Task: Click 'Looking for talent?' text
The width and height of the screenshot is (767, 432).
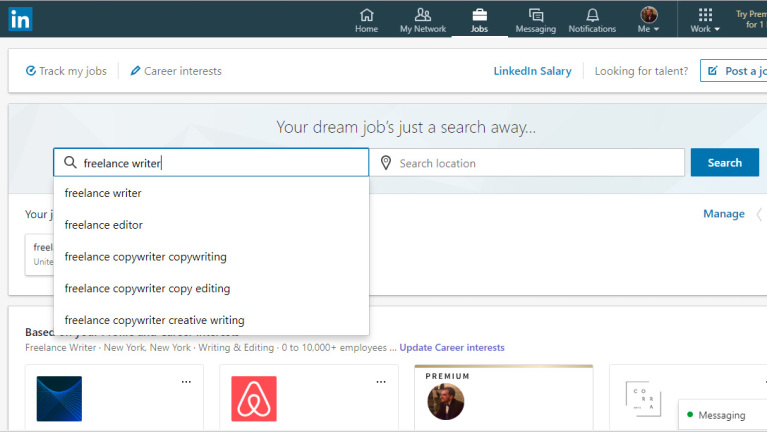Action: (x=641, y=71)
